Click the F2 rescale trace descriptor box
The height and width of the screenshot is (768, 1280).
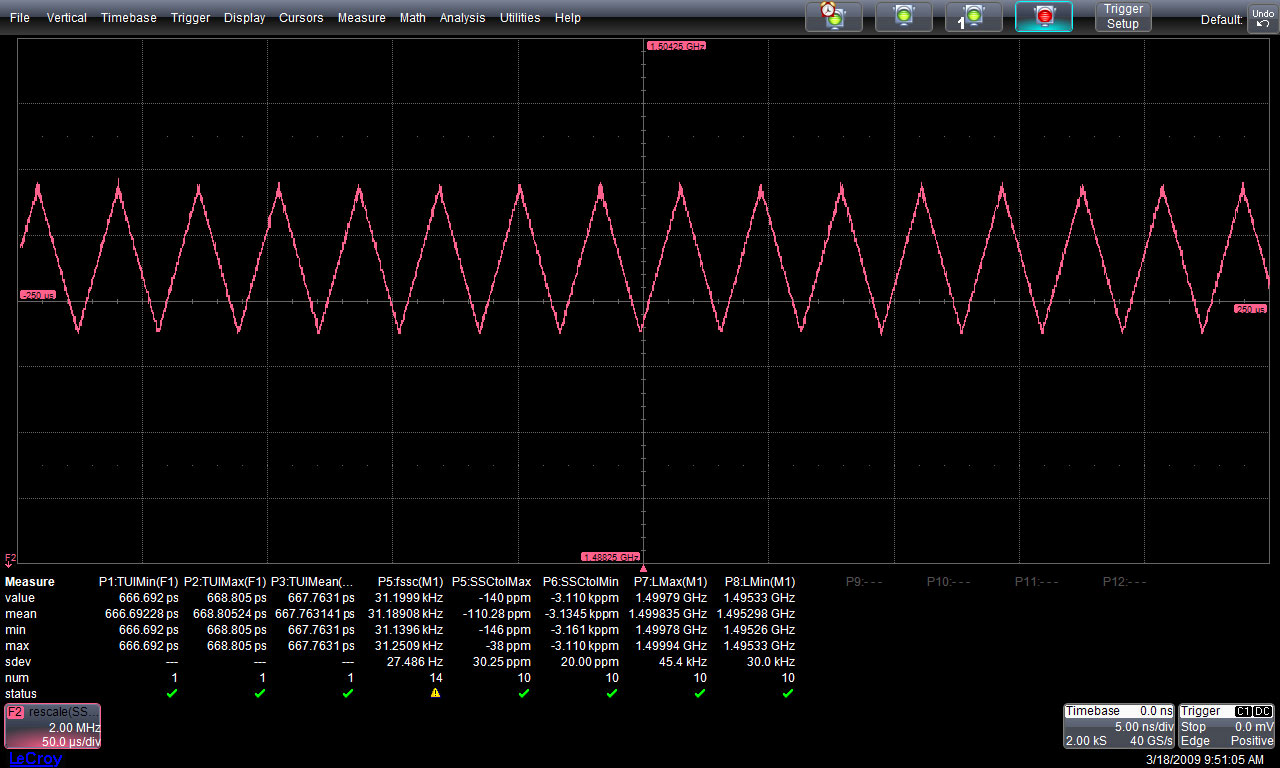tap(52, 726)
